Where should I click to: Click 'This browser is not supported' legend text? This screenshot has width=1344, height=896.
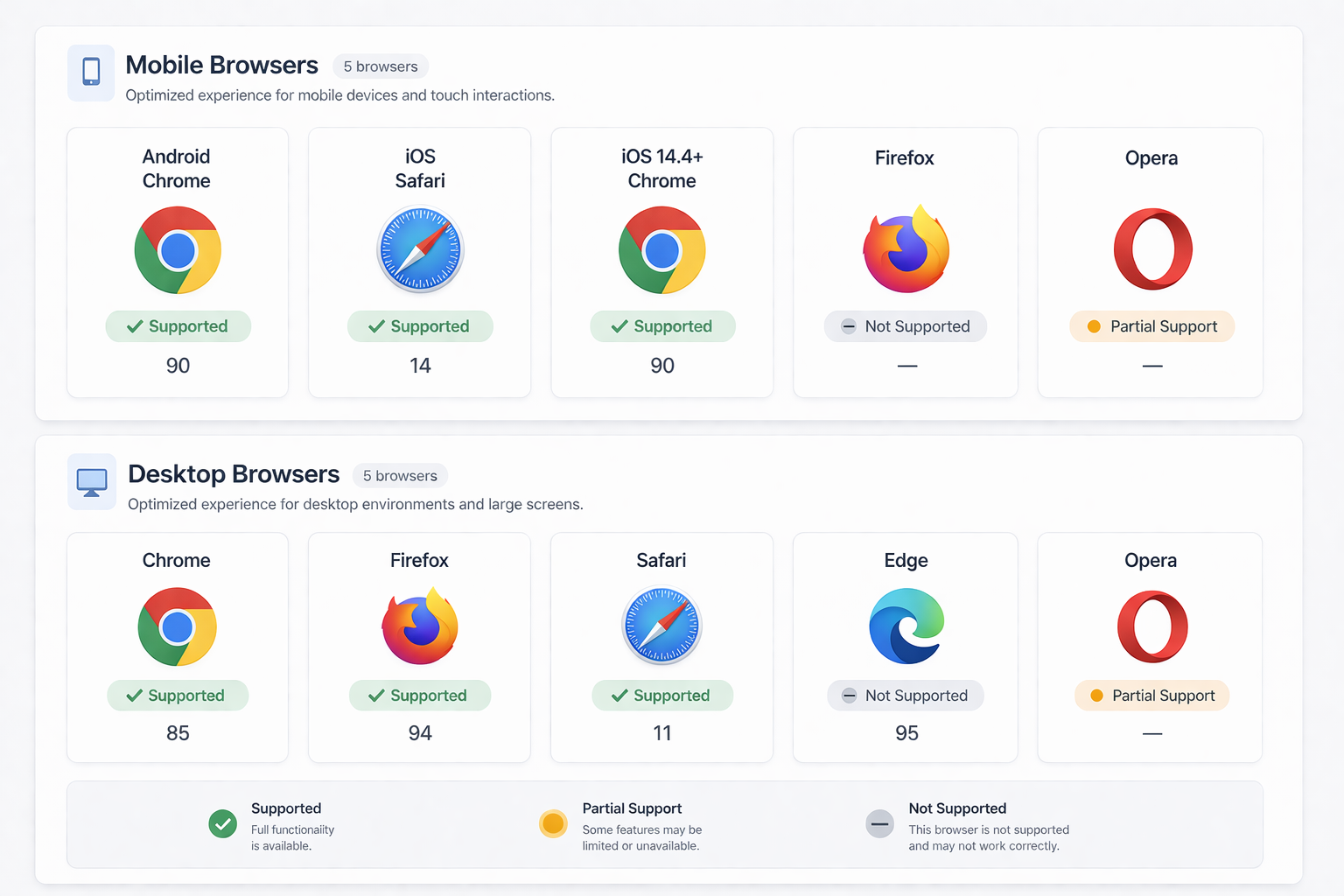point(989,837)
